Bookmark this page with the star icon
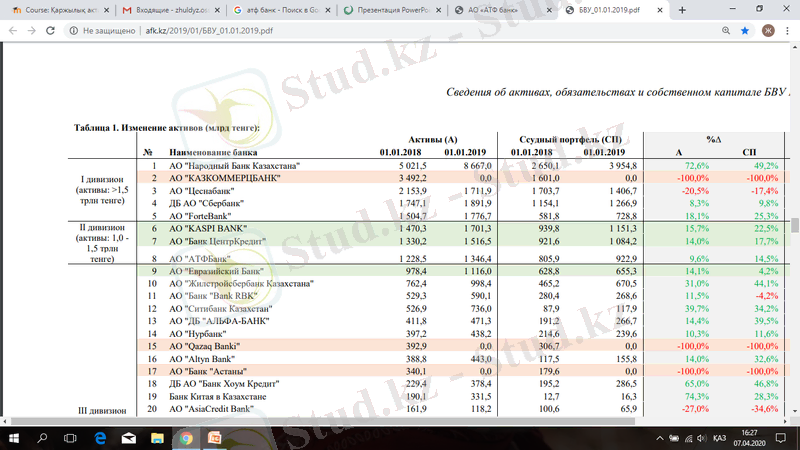Viewport: 800px width, 450px height. [744, 31]
